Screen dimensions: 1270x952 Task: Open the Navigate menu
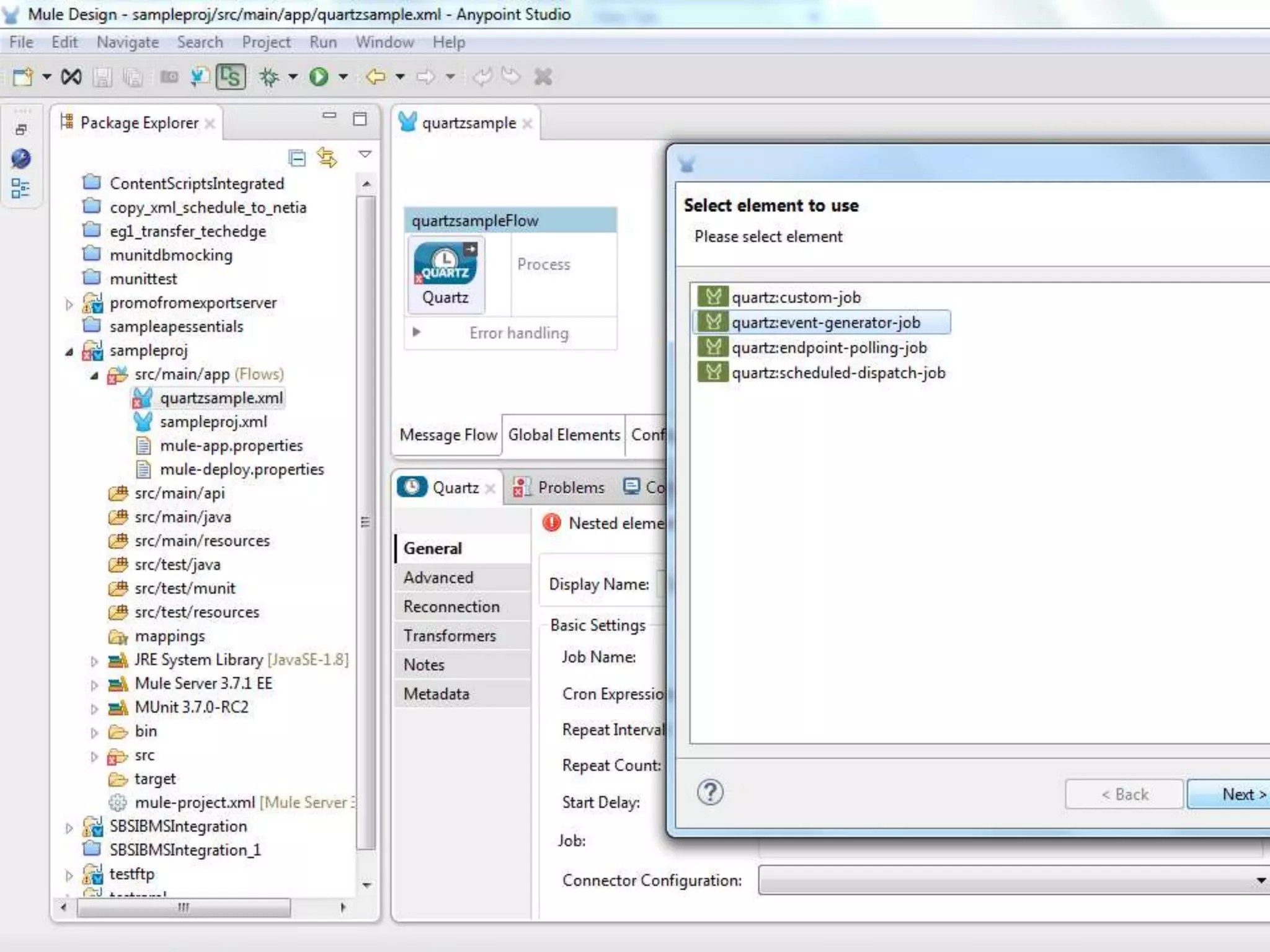coord(128,42)
